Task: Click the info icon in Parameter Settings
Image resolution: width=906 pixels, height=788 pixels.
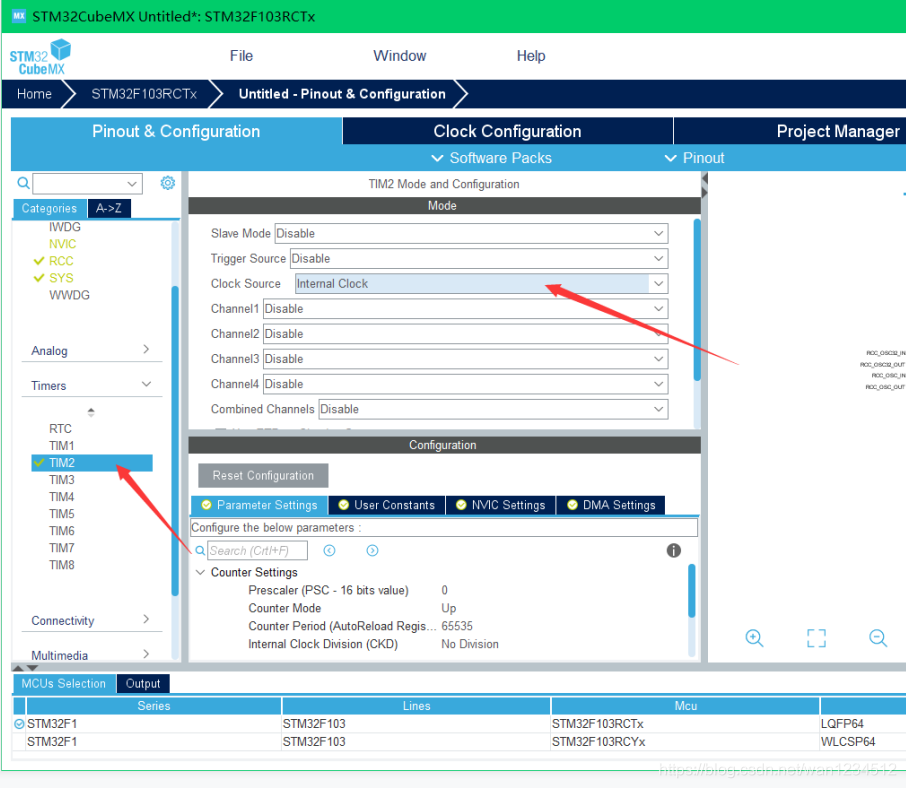Action: pos(674,551)
